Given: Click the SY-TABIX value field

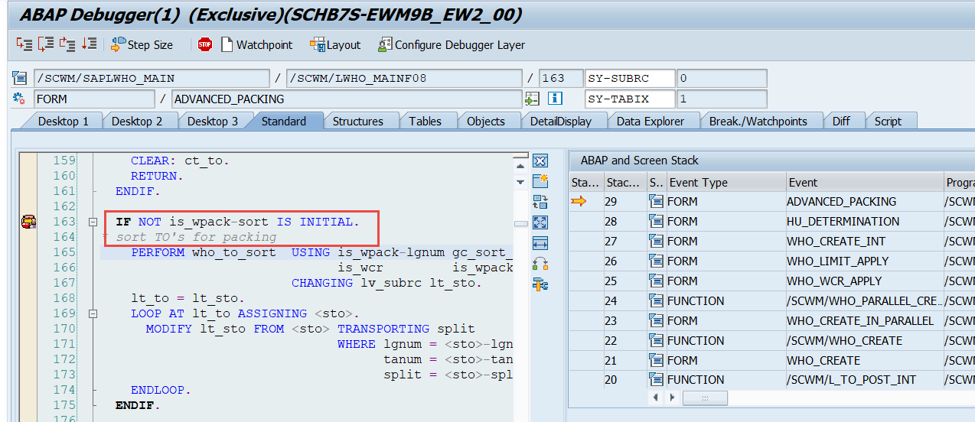Looking at the screenshot, I should [721, 99].
